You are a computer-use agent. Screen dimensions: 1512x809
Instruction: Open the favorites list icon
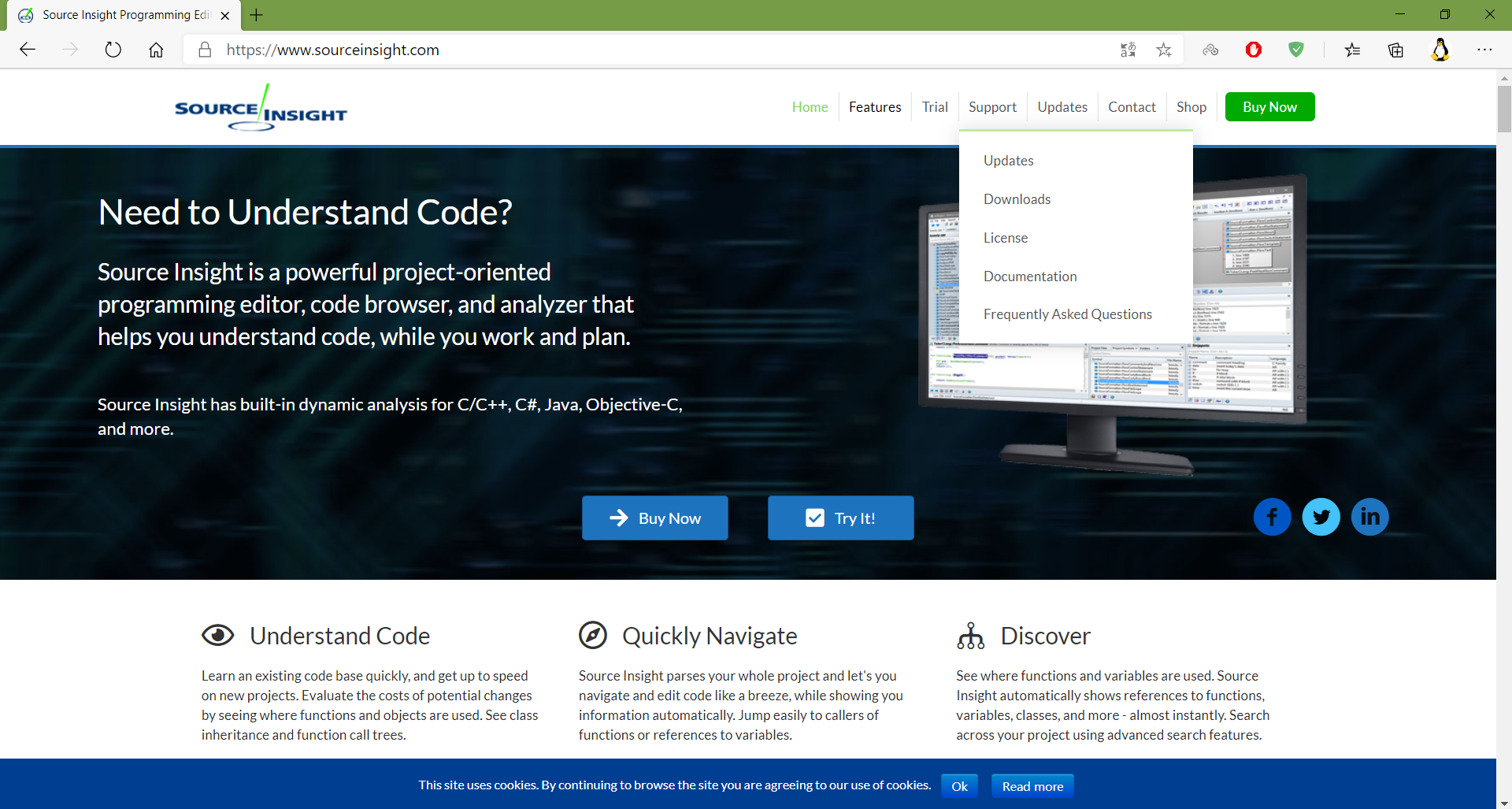(x=1352, y=50)
